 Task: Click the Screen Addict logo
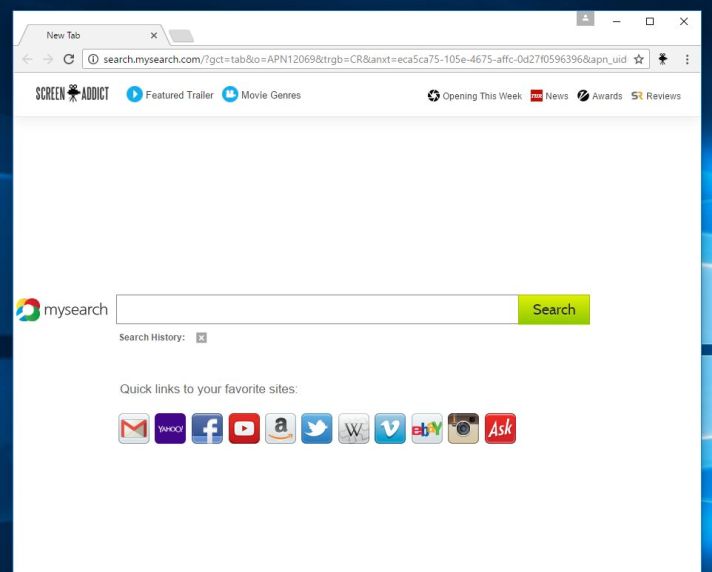pyautogui.click(x=72, y=94)
